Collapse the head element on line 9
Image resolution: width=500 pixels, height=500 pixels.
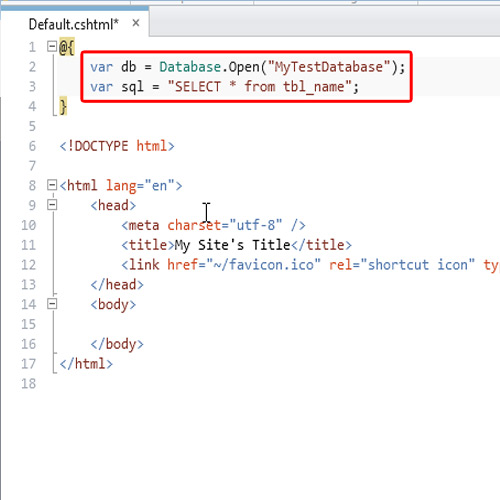pos(52,205)
